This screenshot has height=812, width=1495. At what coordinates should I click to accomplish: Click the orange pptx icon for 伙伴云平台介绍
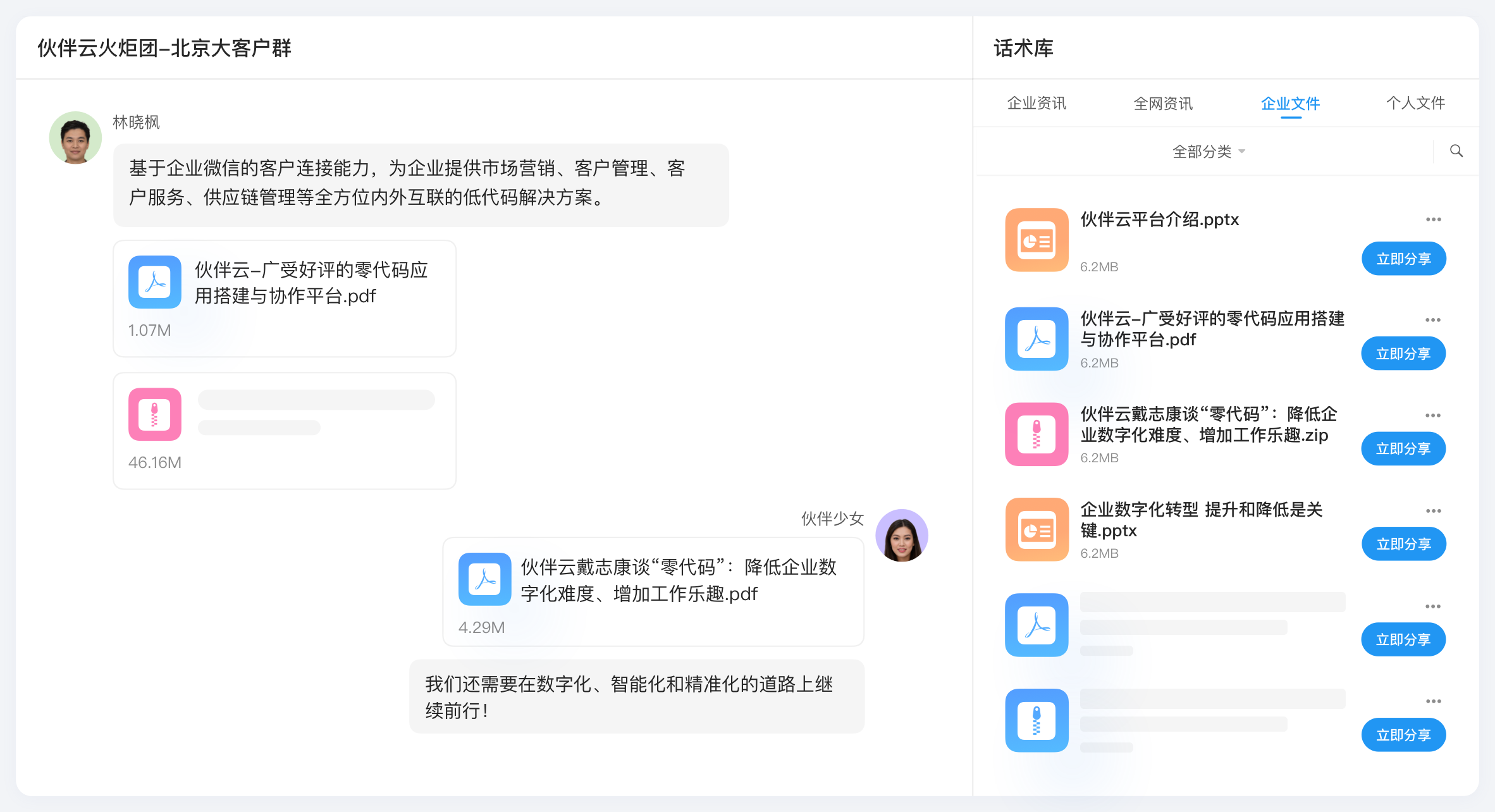tap(1037, 240)
